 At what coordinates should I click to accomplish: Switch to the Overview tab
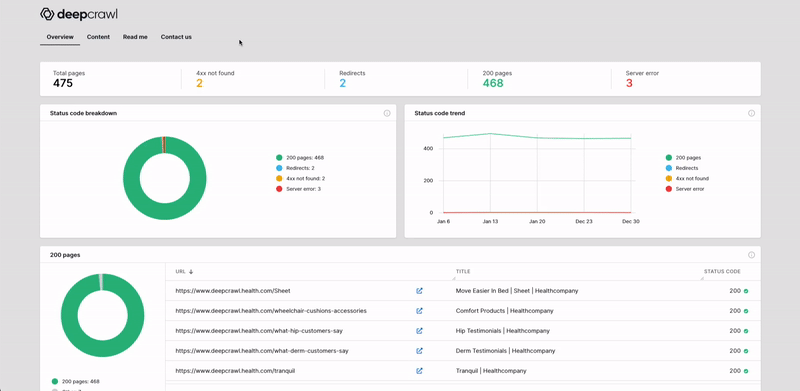click(x=60, y=37)
